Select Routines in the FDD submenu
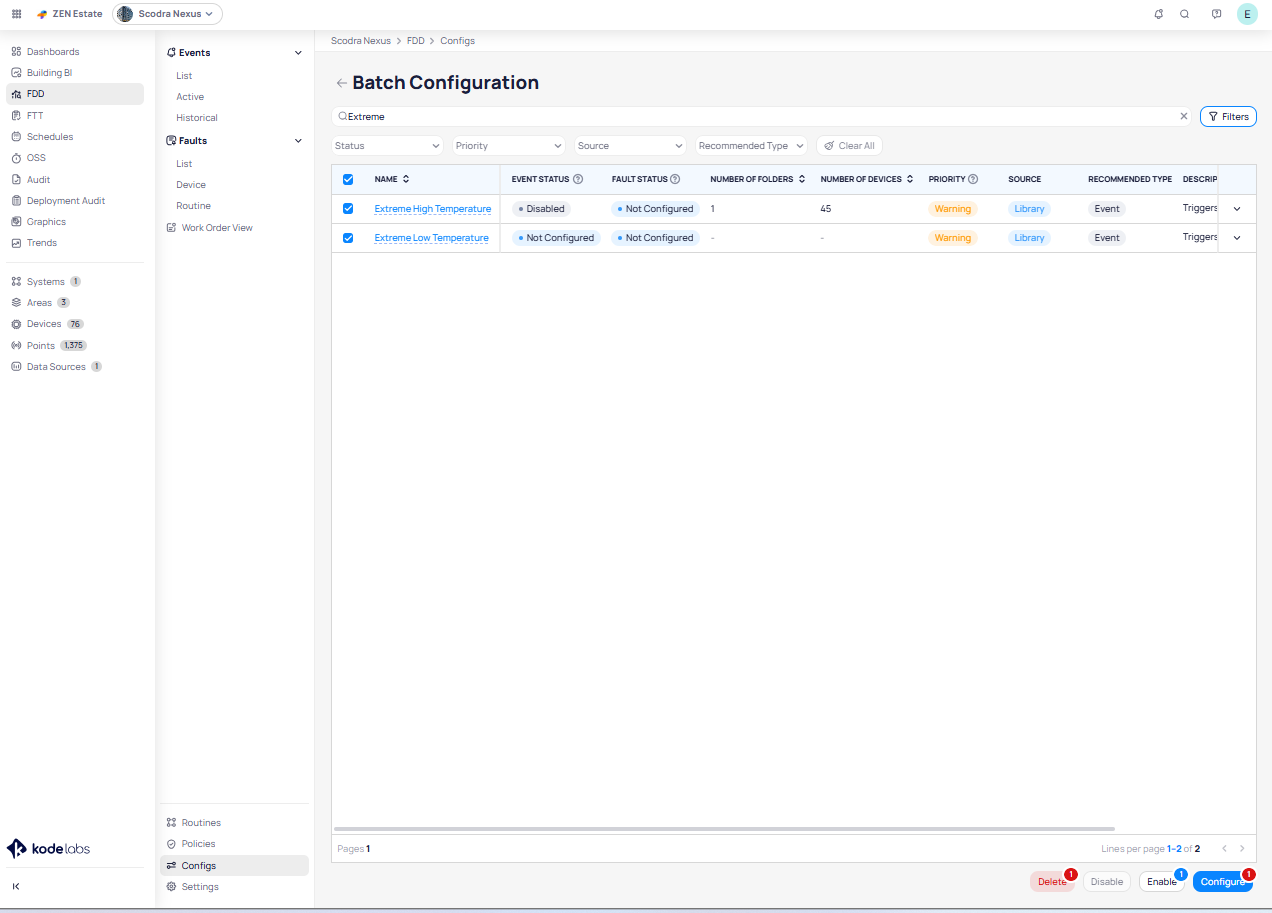The width and height of the screenshot is (1272, 913). tap(201, 823)
